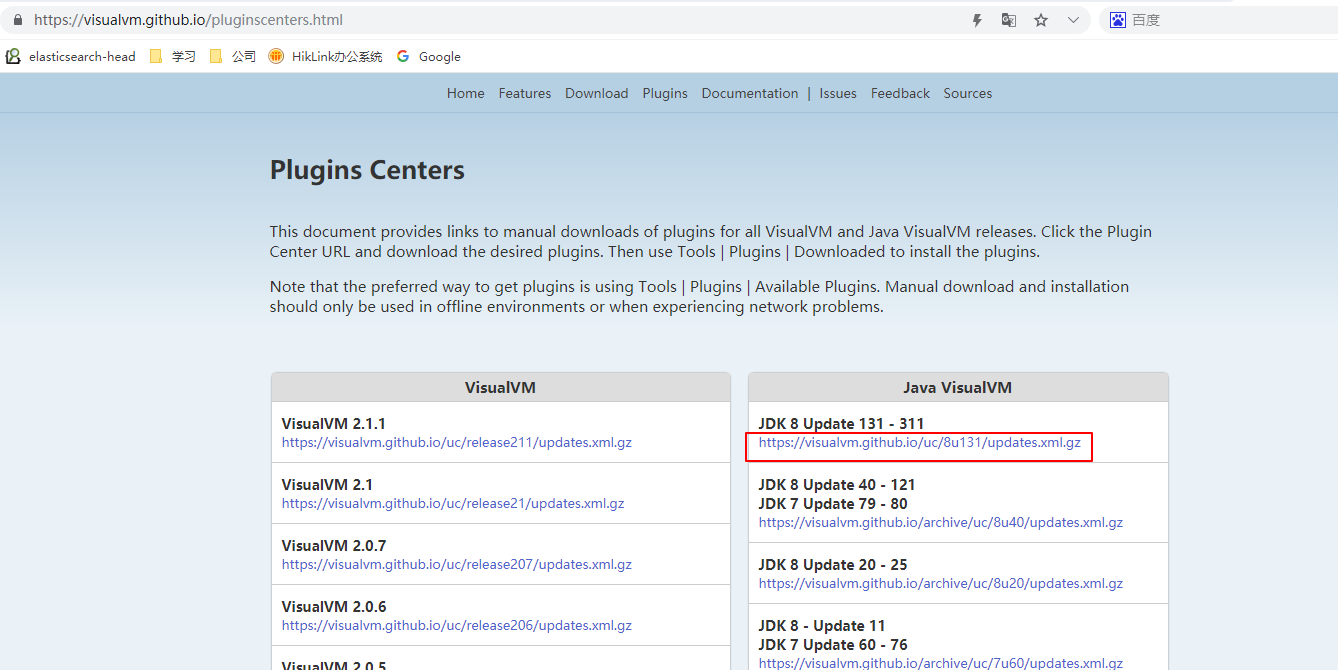
Task: Open the 学习 bookmark folder
Action: point(173,57)
